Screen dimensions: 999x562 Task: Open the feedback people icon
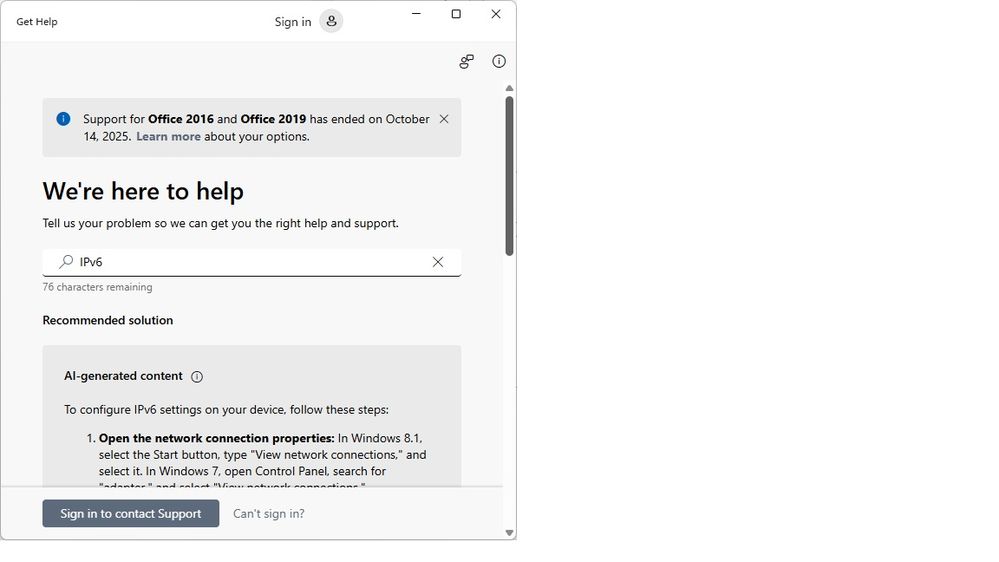click(x=466, y=62)
